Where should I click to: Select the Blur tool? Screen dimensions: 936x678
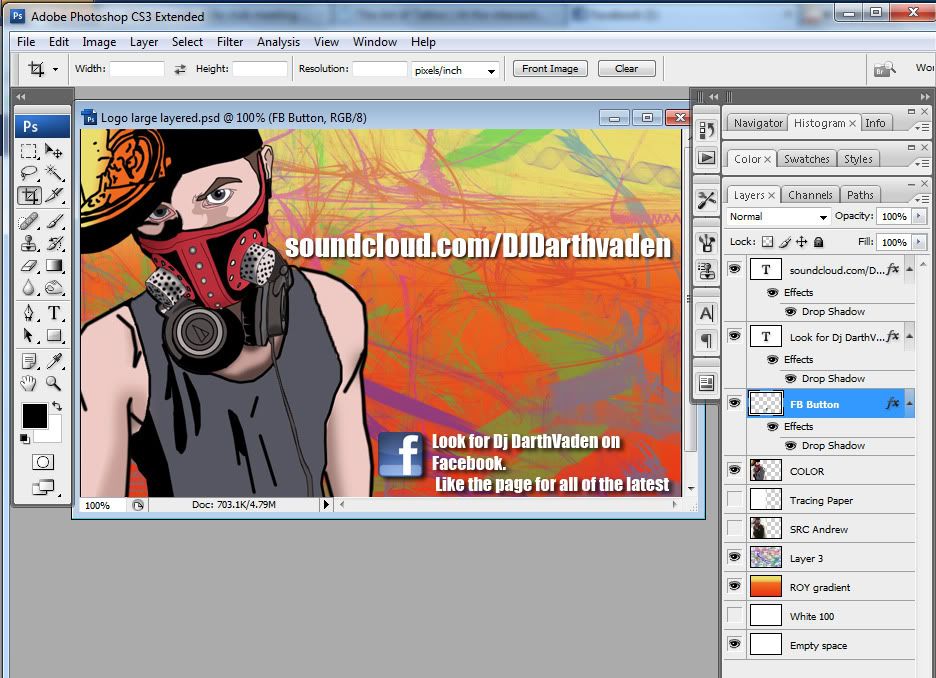tap(28, 288)
